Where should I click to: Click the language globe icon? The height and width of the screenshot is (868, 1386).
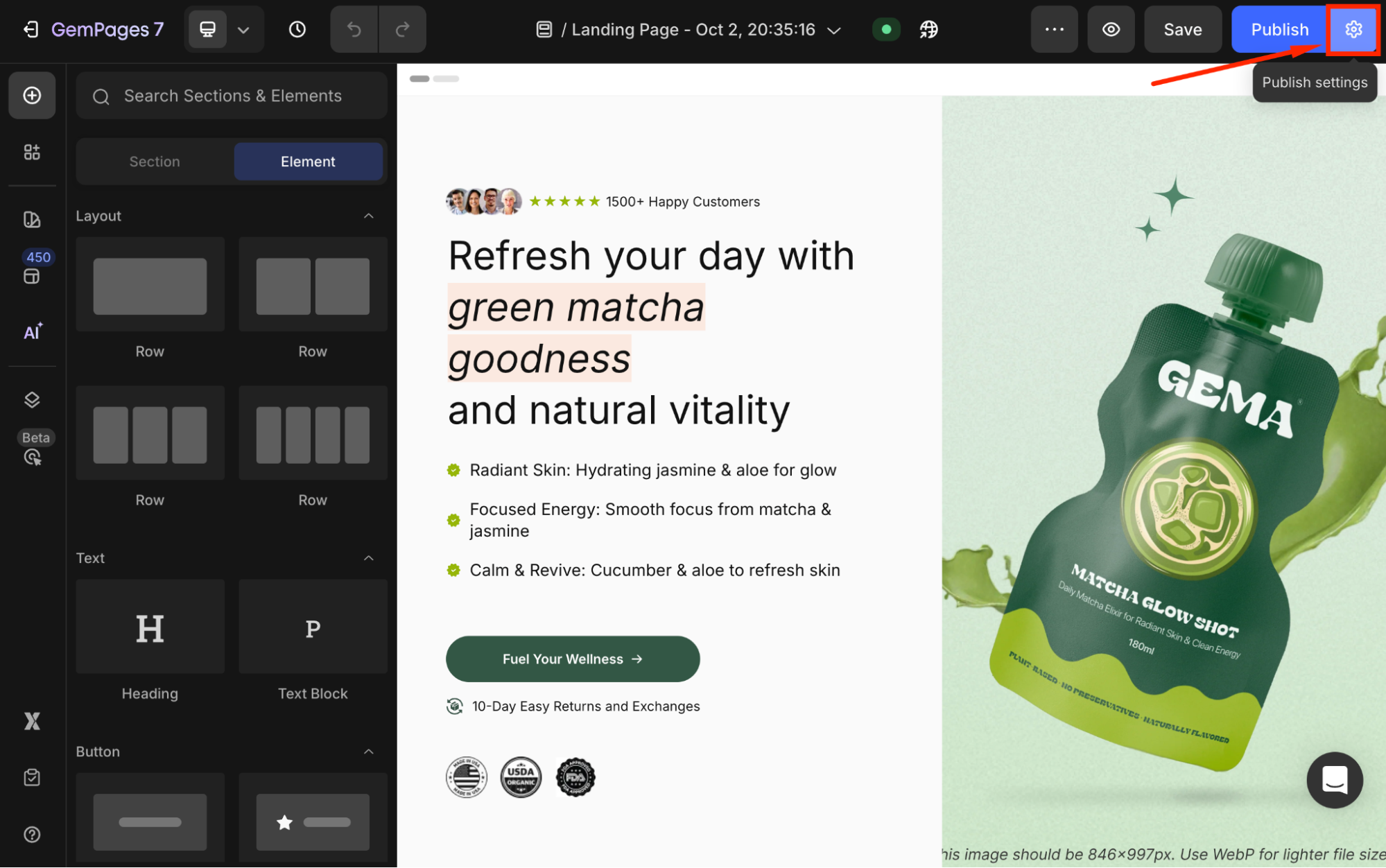click(x=928, y=29)
